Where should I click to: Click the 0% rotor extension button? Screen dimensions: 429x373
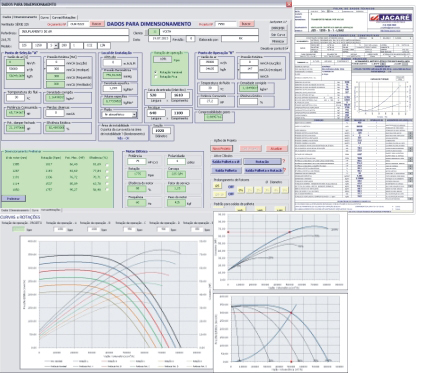[x=241, y=190]
